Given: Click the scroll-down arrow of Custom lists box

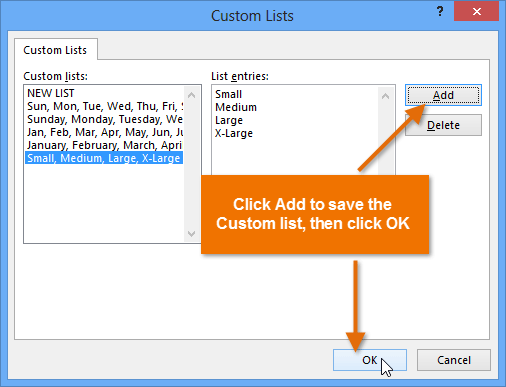Looking at the screenshot, I should pyautogui.click(x=191, y=233).
